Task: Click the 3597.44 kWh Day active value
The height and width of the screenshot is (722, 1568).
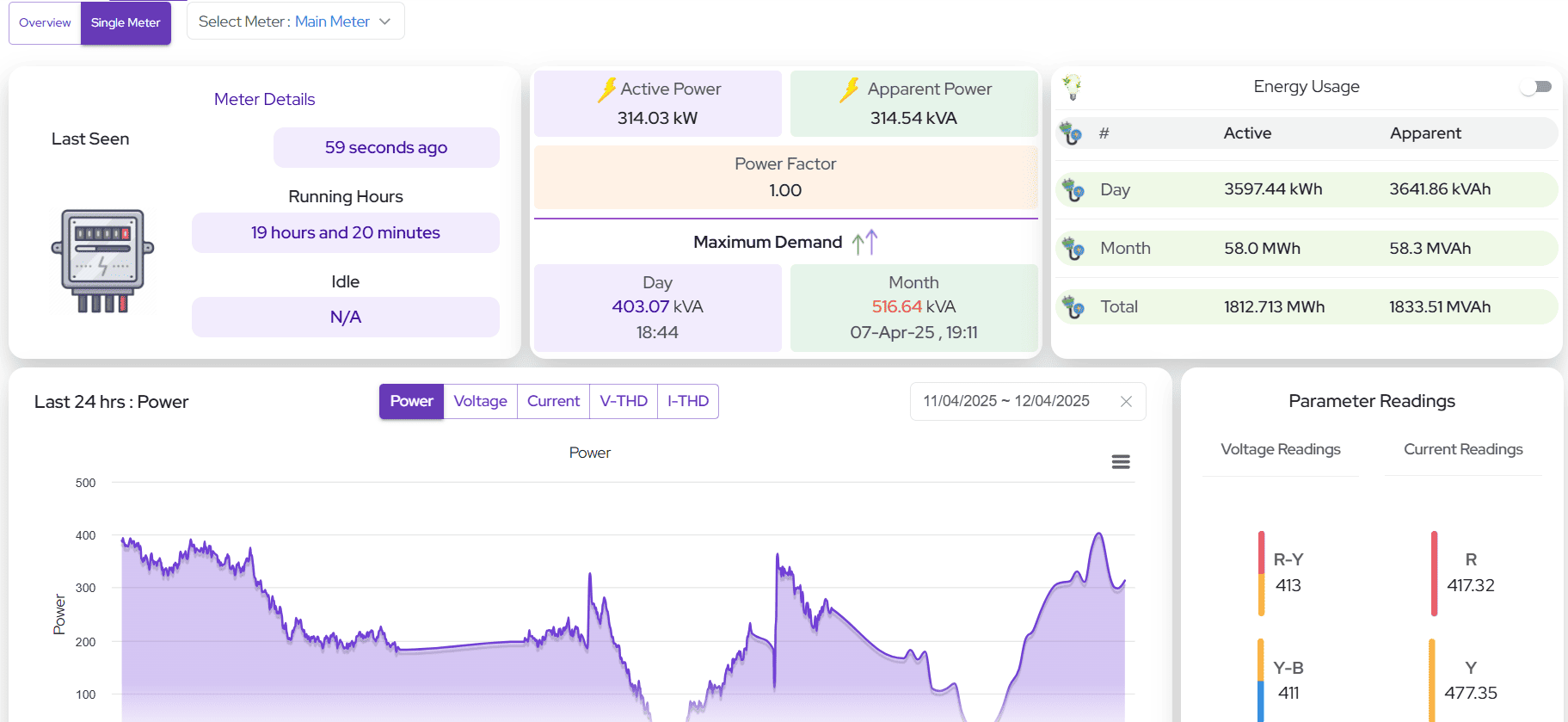Action: point(1273,189)
